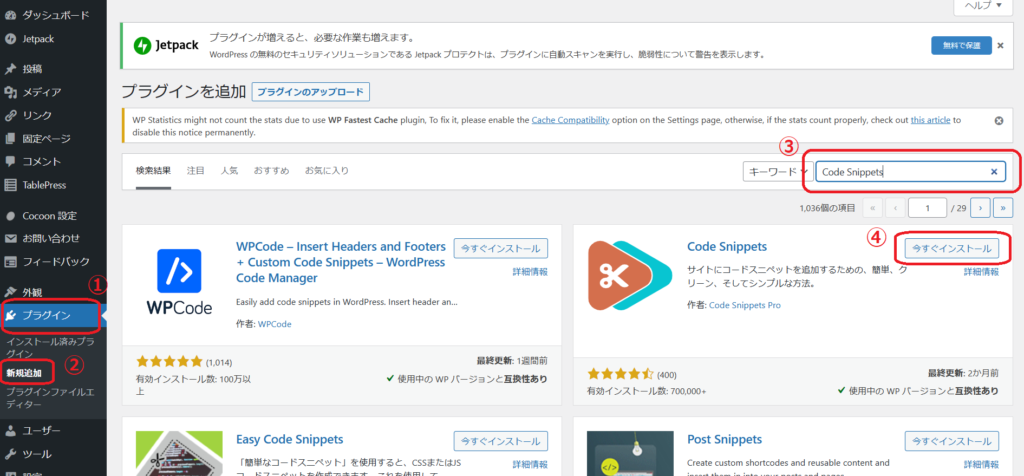Viewport: 1024px width, 476px height.
Task: Install the WPCode plugin now
Action: pos(501,249)
